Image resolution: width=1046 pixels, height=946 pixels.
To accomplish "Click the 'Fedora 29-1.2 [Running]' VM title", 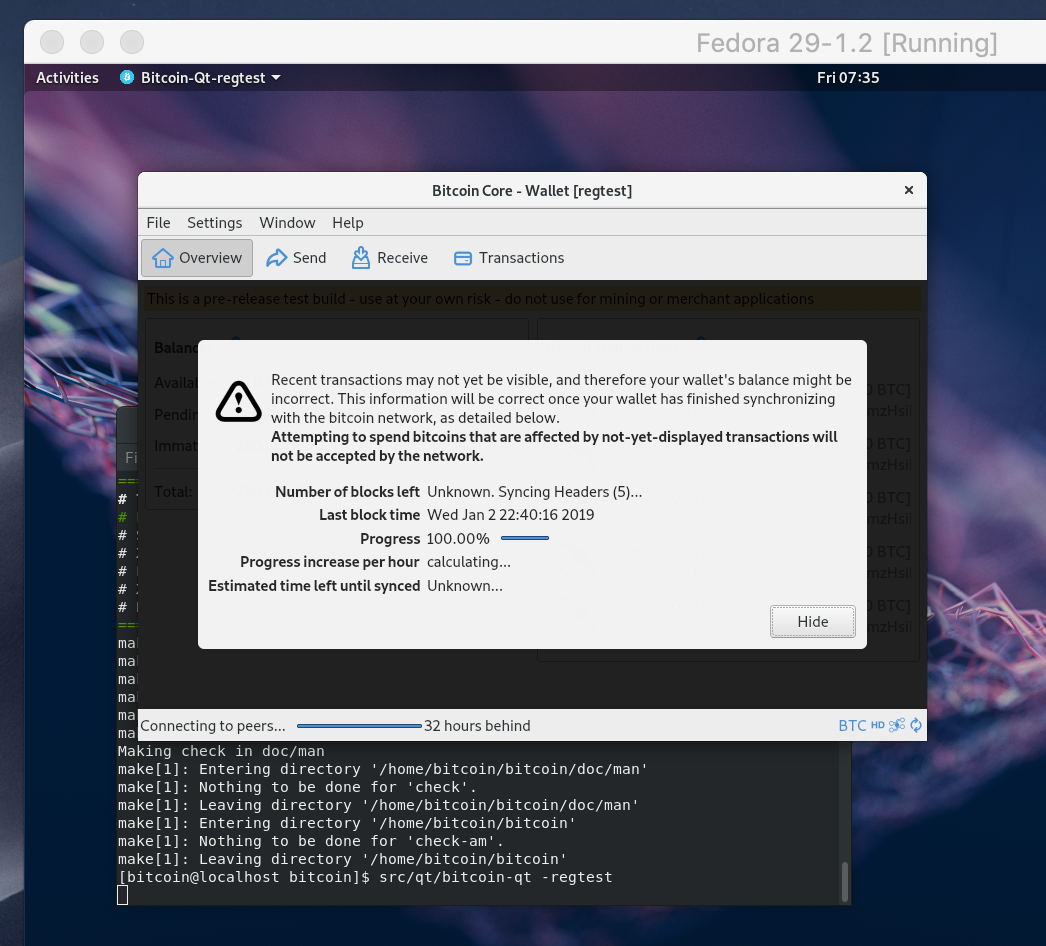I will [847, 43].
